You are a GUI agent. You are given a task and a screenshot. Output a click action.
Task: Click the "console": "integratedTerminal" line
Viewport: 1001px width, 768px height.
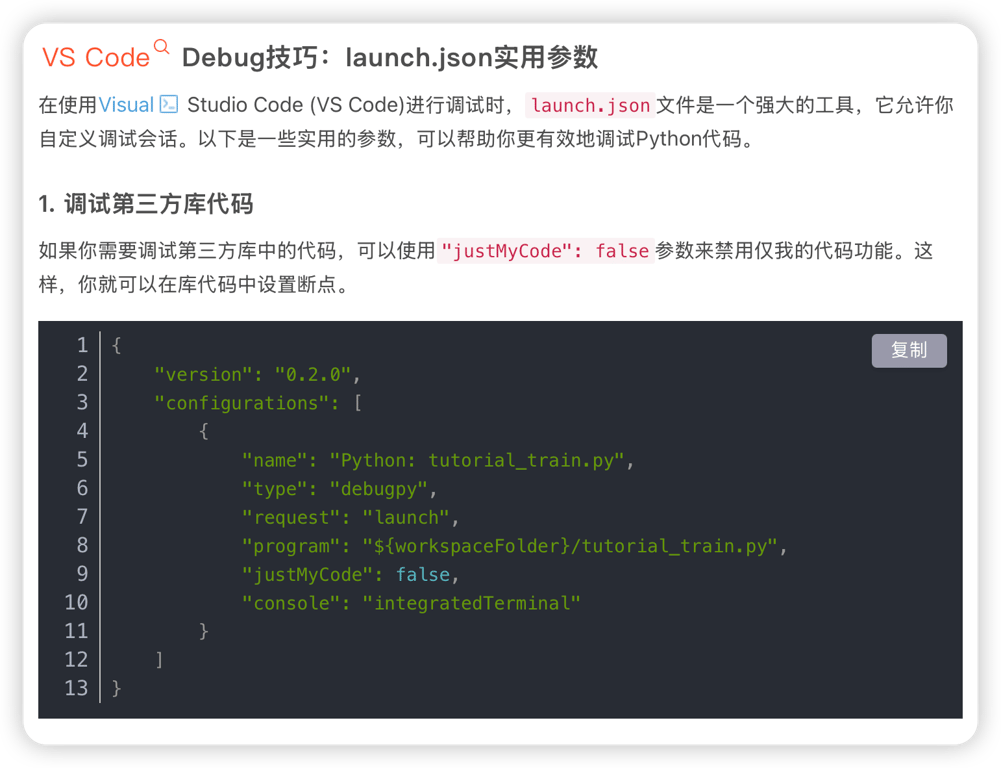[411, 603]
